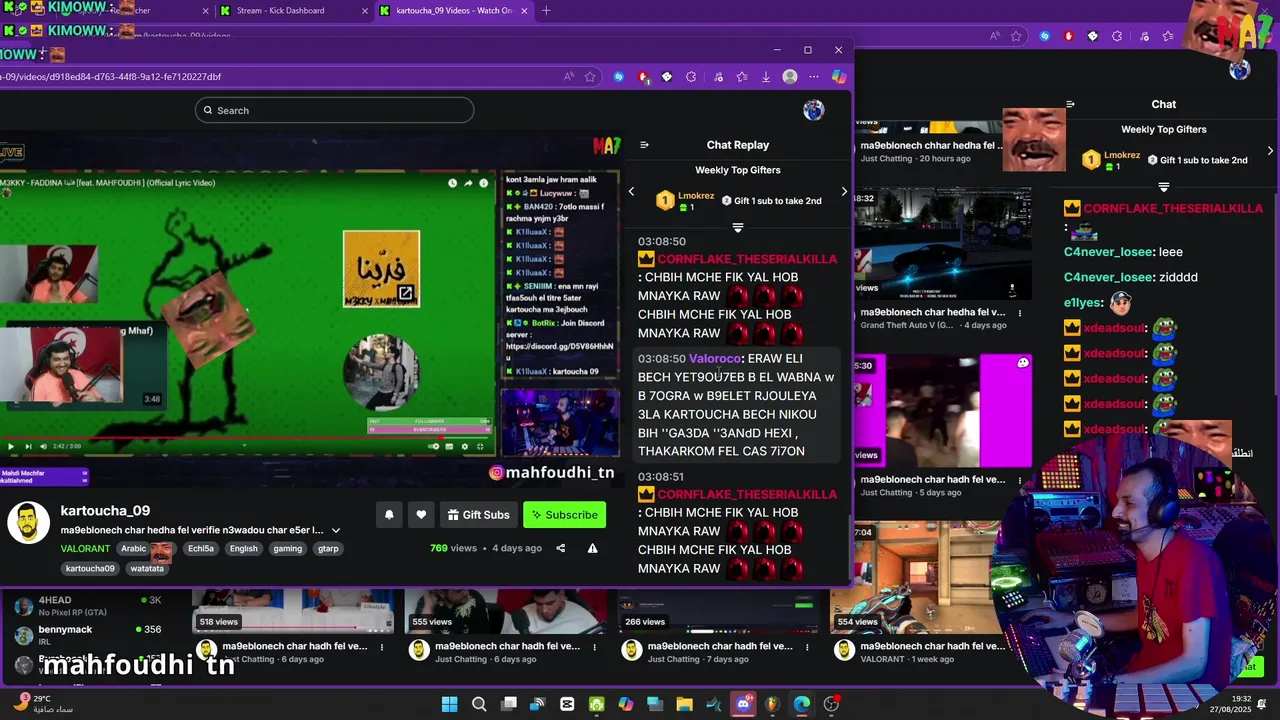Open Lmokrez gifter in Chat Replay
Viewport: 1280px width, 720px height.
696,196
